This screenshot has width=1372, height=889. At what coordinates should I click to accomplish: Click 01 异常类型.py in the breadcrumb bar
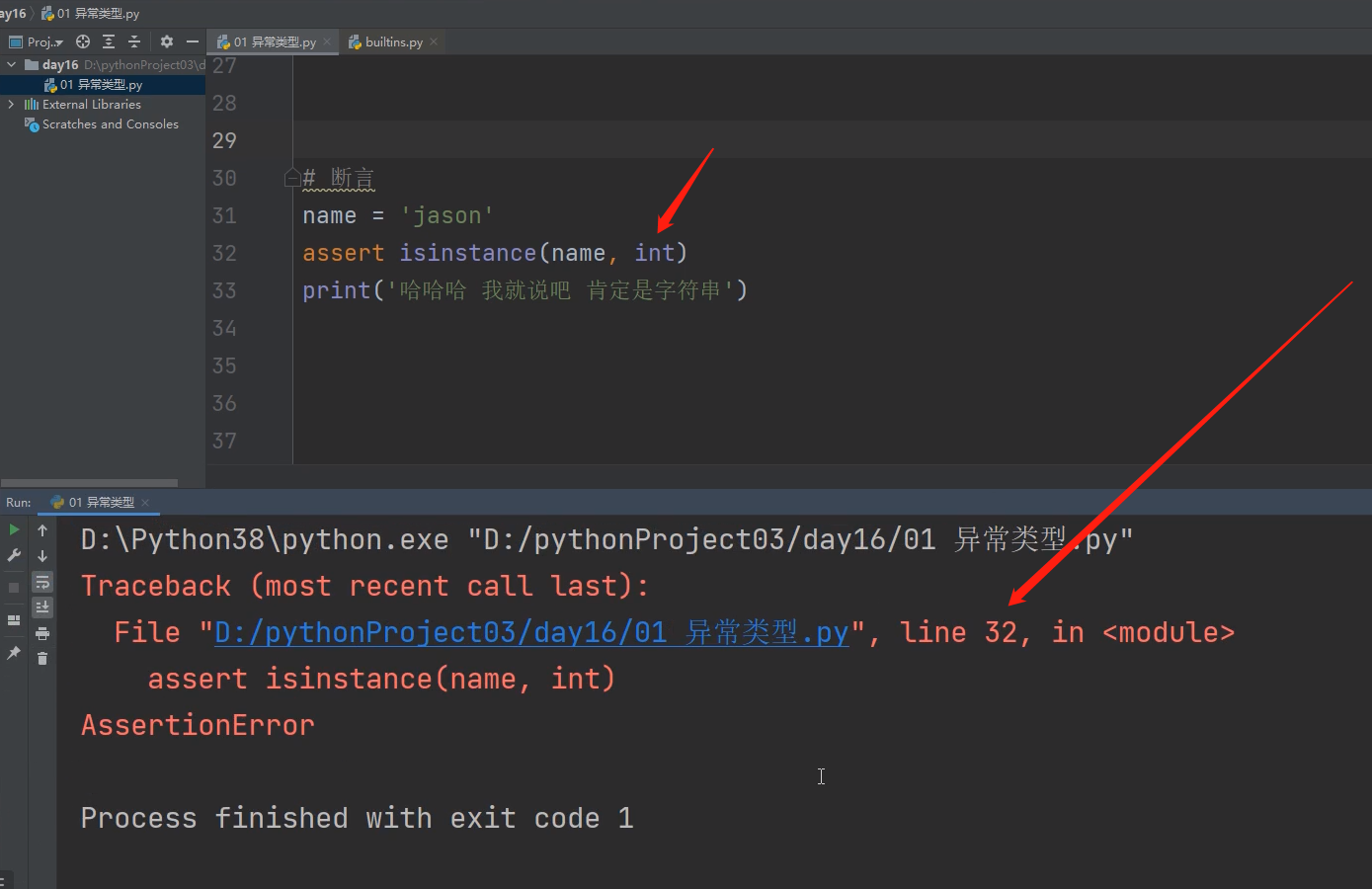[x=91, y=14]
